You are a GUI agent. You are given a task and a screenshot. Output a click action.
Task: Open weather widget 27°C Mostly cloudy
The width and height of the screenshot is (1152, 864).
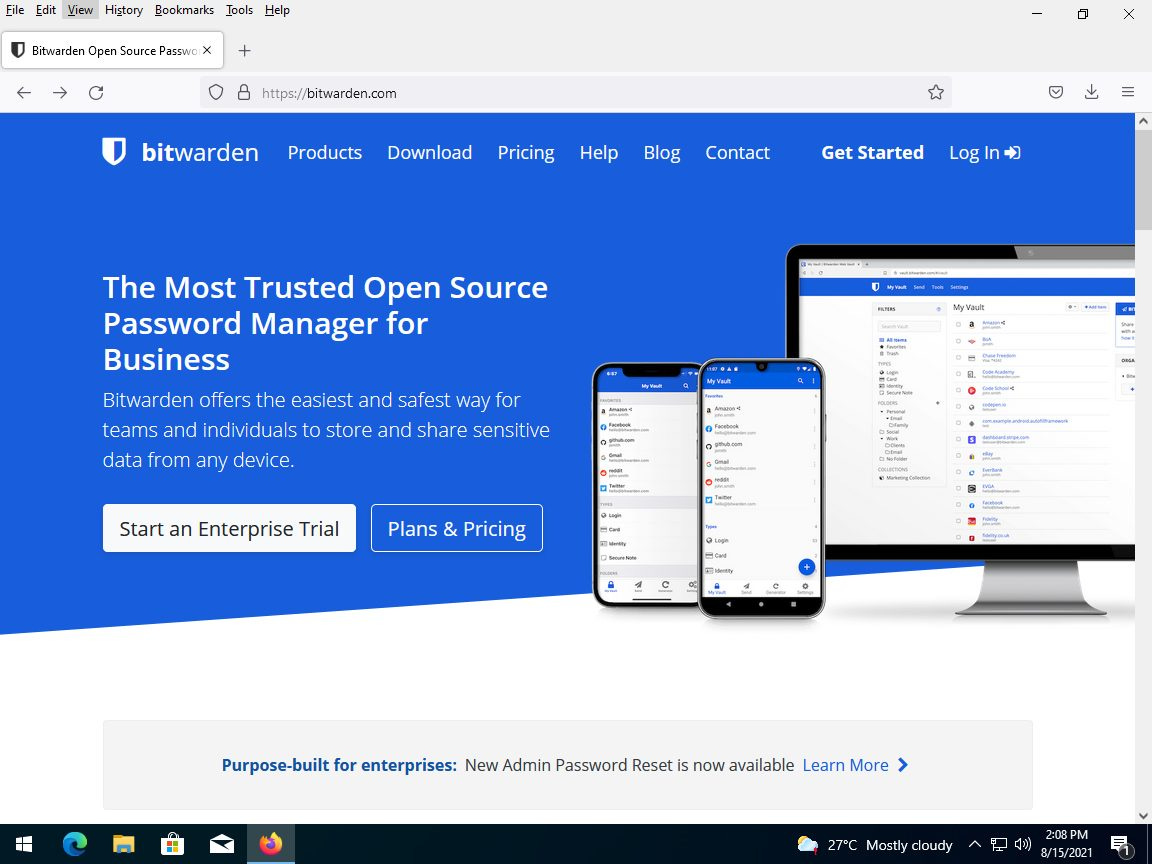pyautogui.click(x=874, y=845)
